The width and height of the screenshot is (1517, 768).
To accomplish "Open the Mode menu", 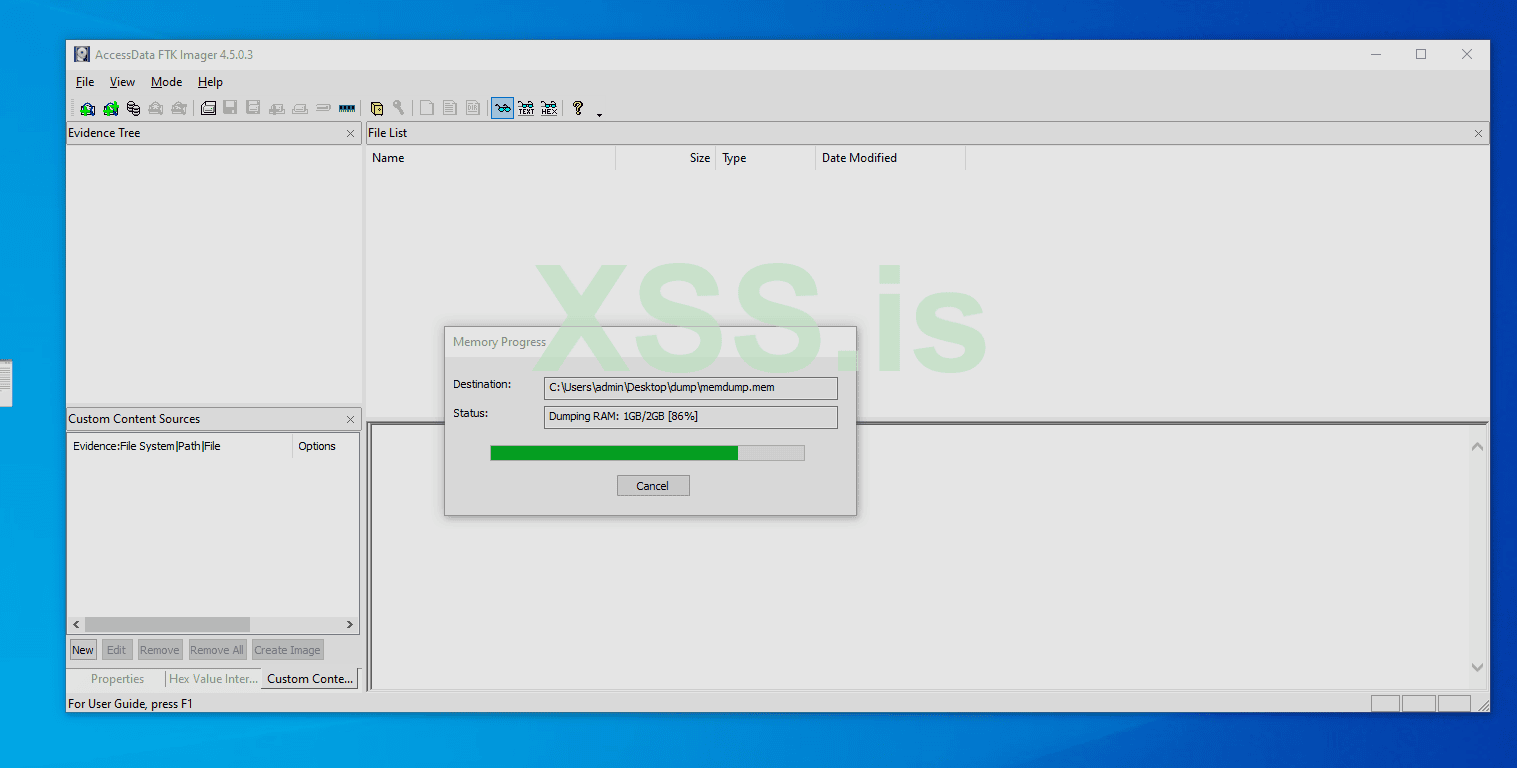I will pyautogui.click(x=166, y=82).
